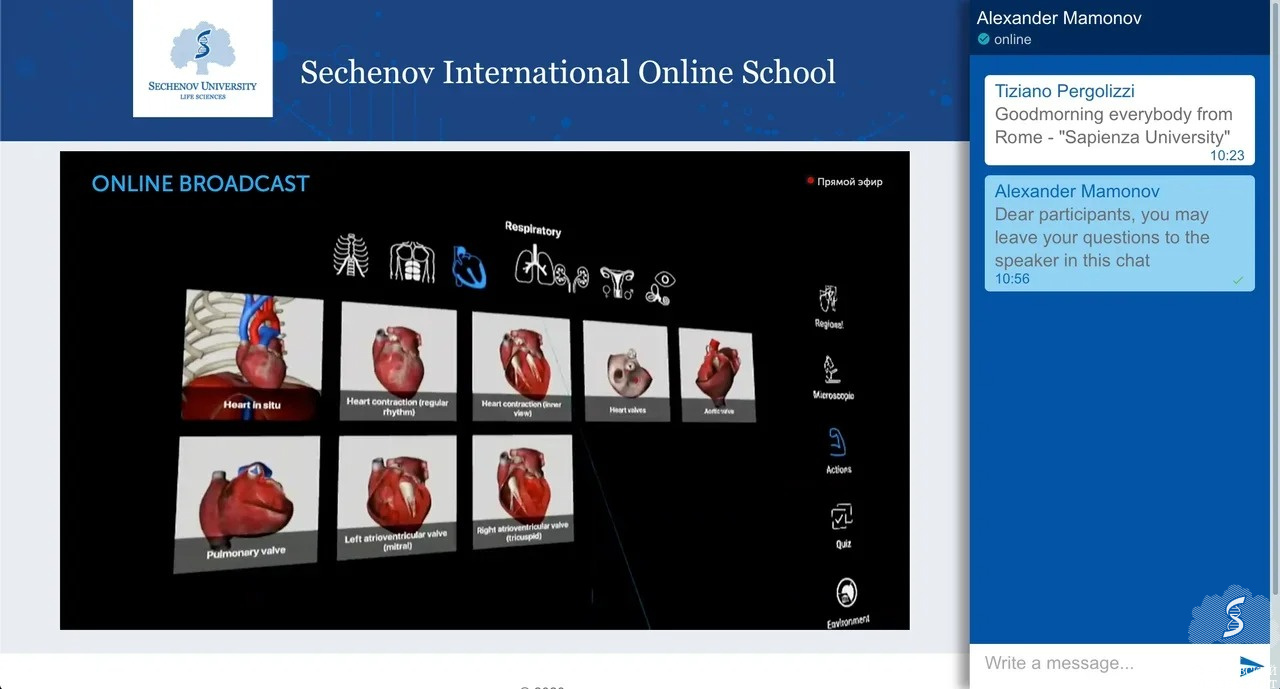Open the Regional anatomy icon

[x=828, y=299]
